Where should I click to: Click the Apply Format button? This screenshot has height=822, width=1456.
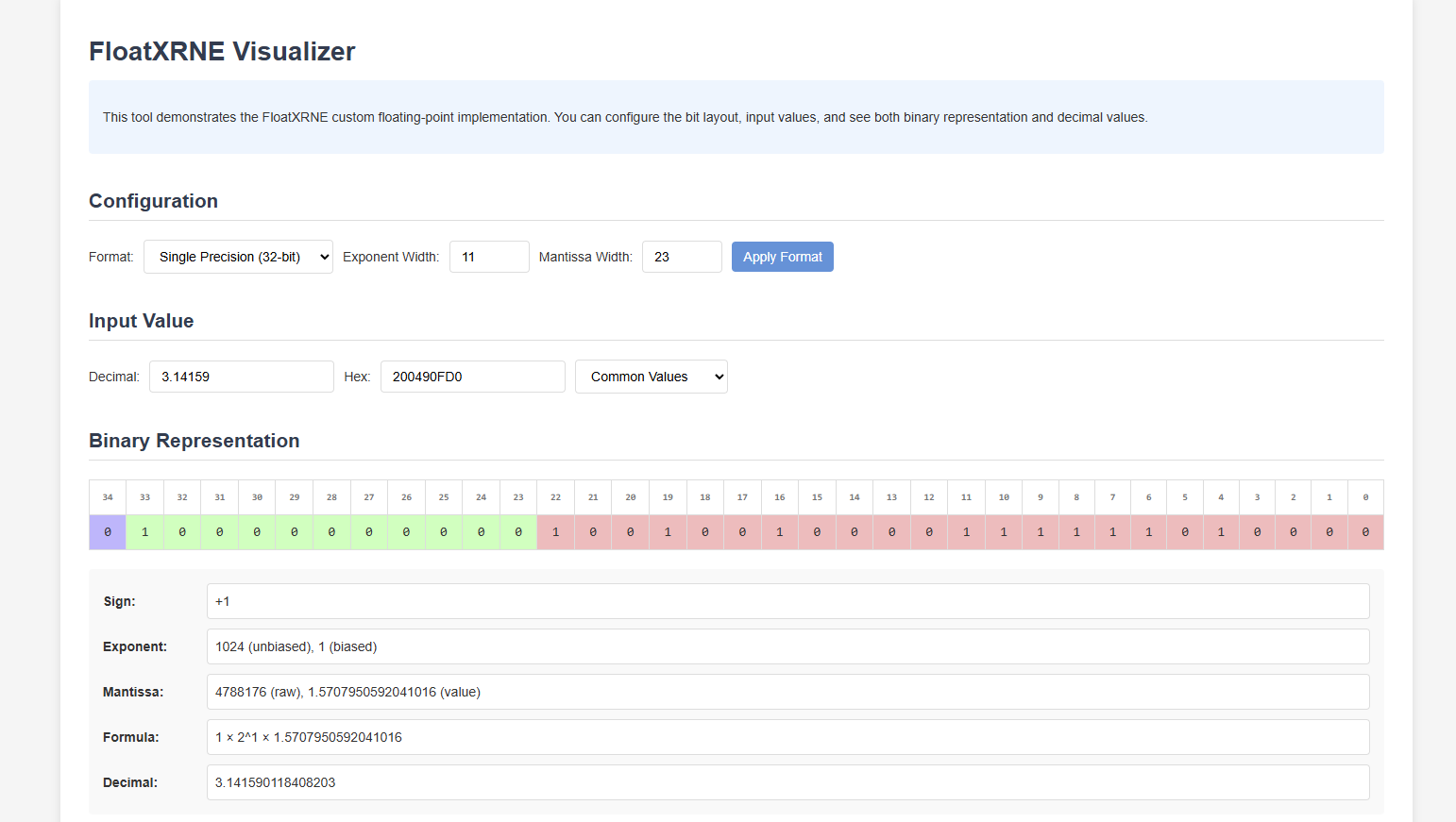pos(782,257)
